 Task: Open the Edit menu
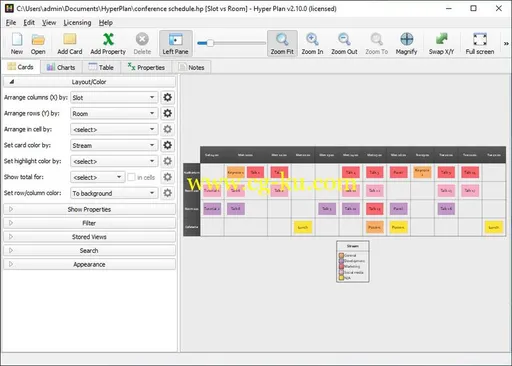29,23
